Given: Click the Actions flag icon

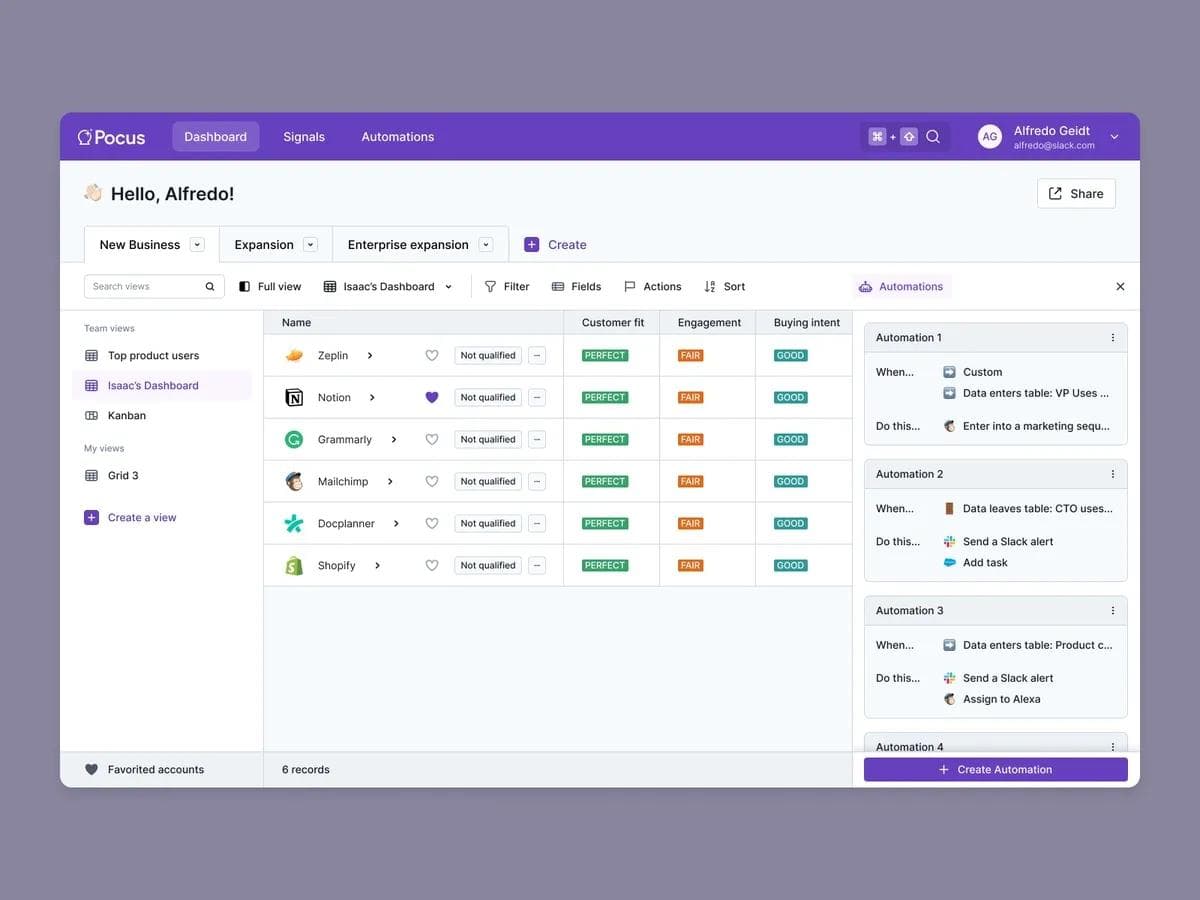Looking at the screenshot, I should point(630,287).
